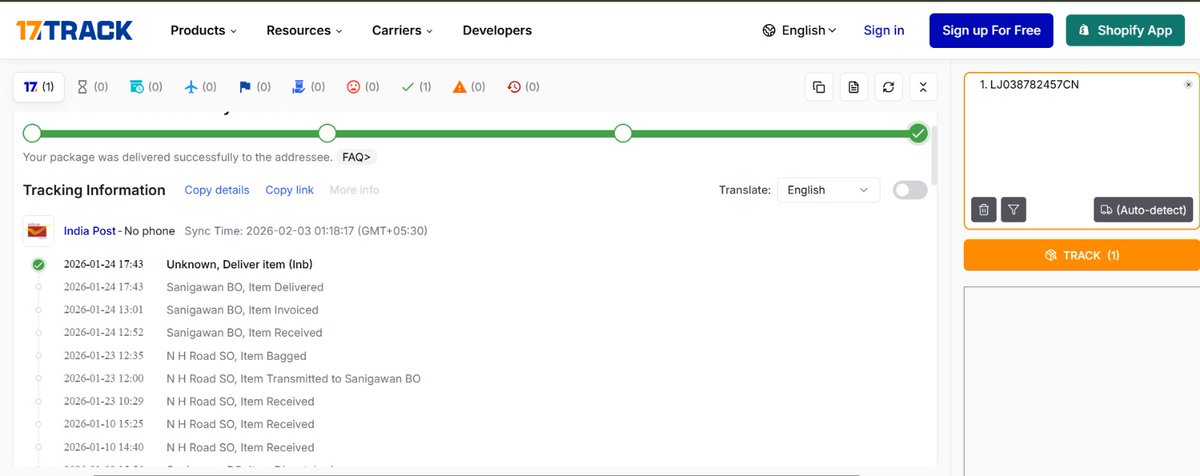Click the globe language icon
The height and width of the screenshot is (476, 1200).
pyautogui.click(x=769, y=30)
